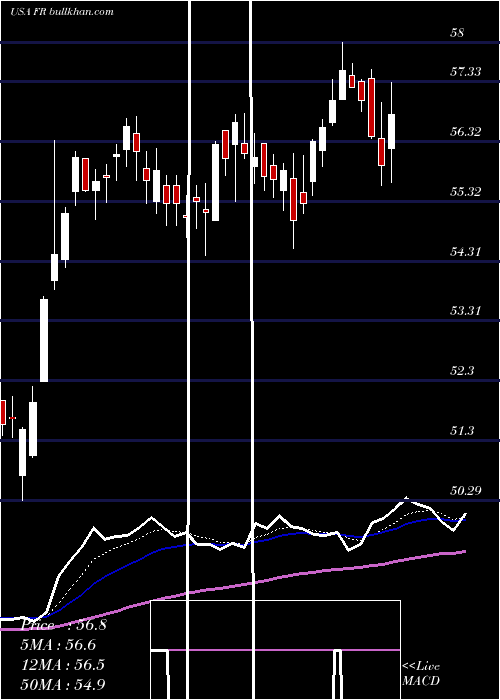
Task: Click the 52.3 price axis label
Action: tap(462, 371)
